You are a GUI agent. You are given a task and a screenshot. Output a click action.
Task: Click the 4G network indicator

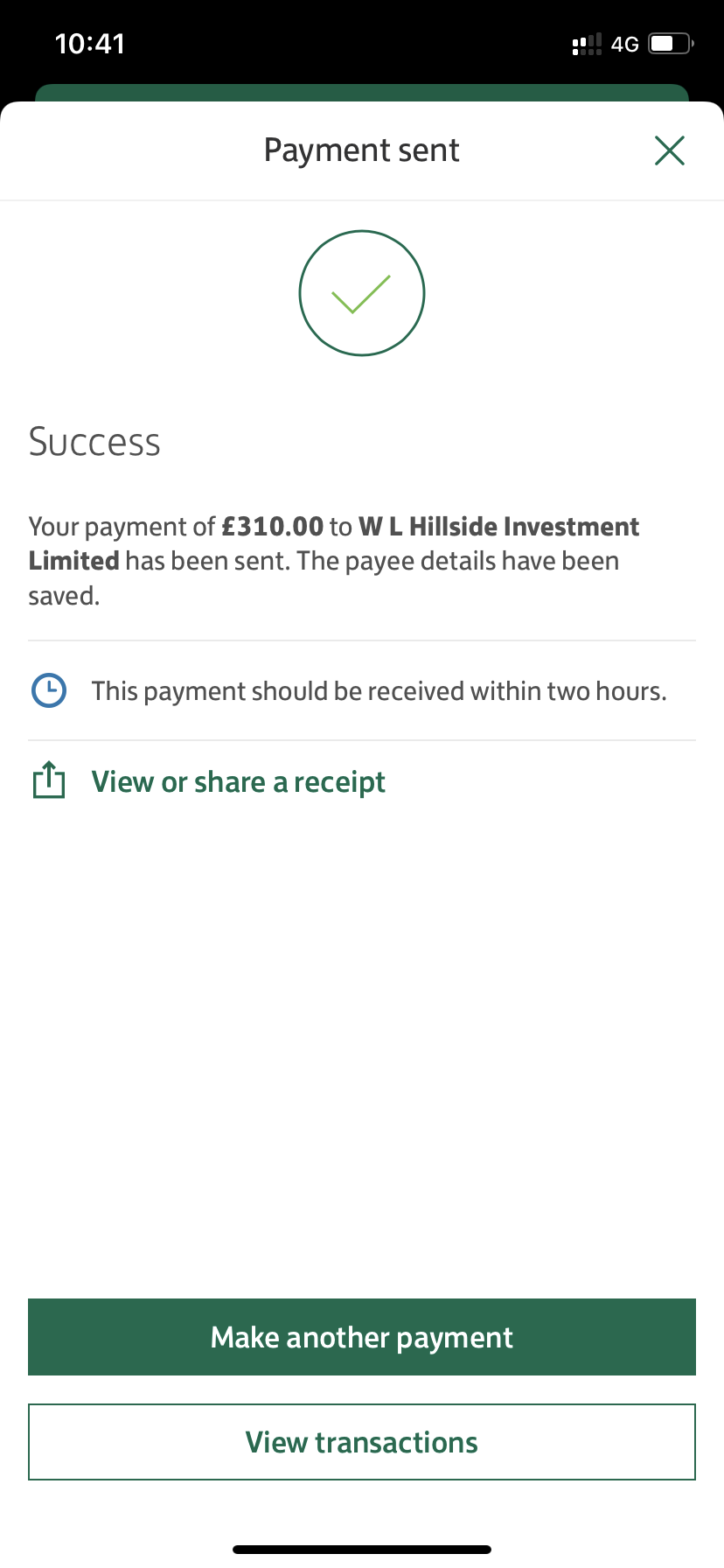[x=625, y=44]
